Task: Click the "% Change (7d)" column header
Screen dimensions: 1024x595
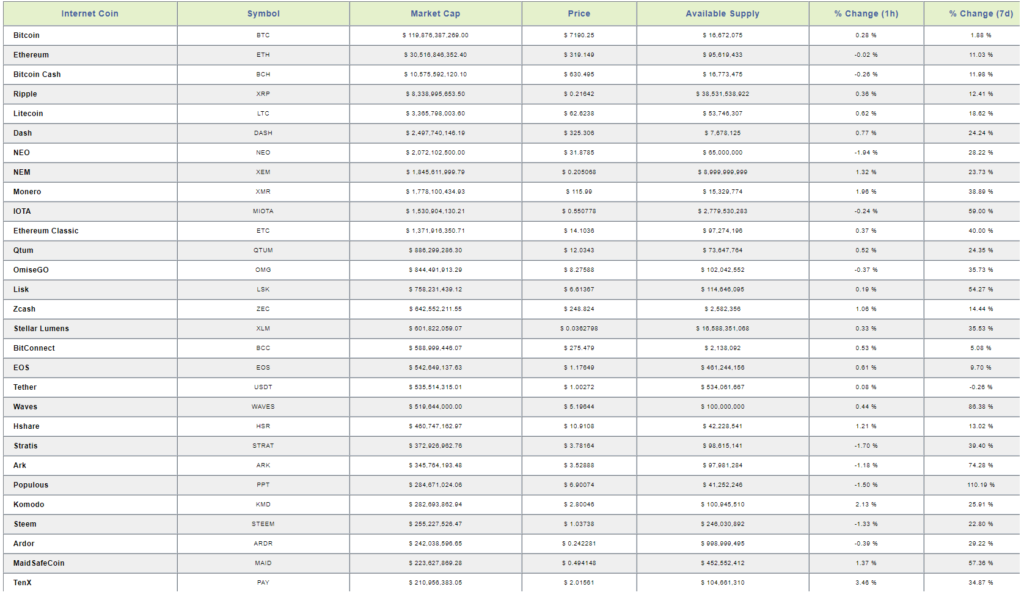Action: [972, 14]
